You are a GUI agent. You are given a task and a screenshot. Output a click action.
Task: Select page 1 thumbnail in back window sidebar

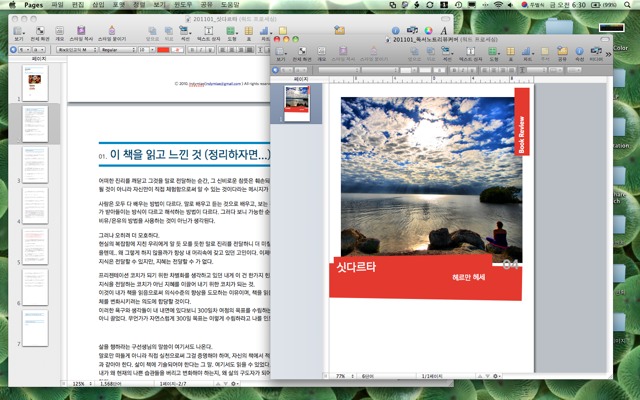point(35,83)
